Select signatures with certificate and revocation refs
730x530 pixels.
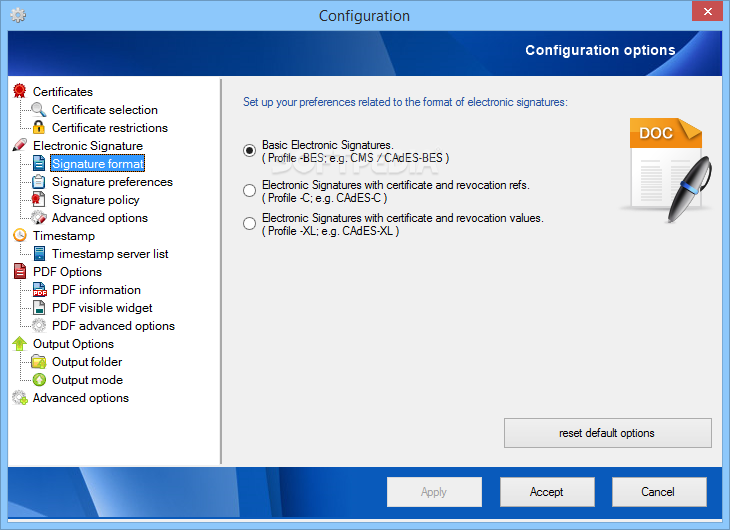coord(250,190)
